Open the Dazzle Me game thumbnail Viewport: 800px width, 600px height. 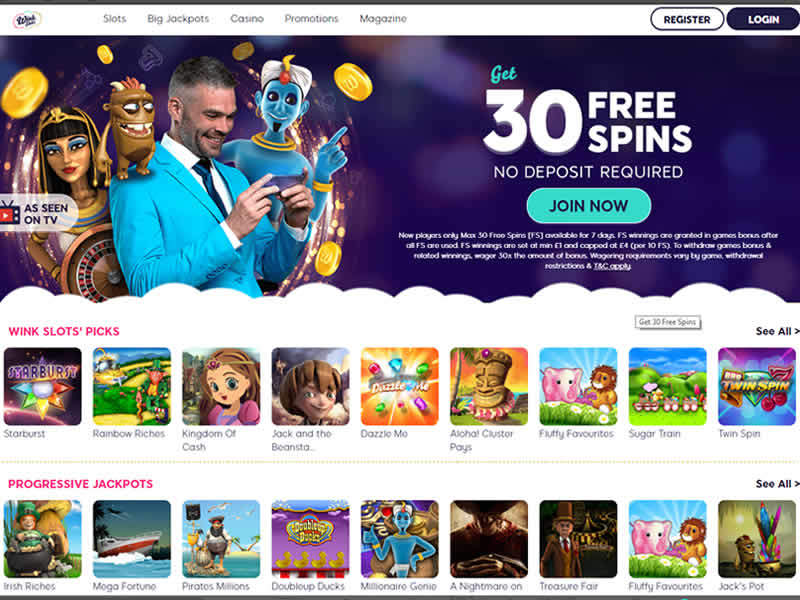tap(399, 386)
